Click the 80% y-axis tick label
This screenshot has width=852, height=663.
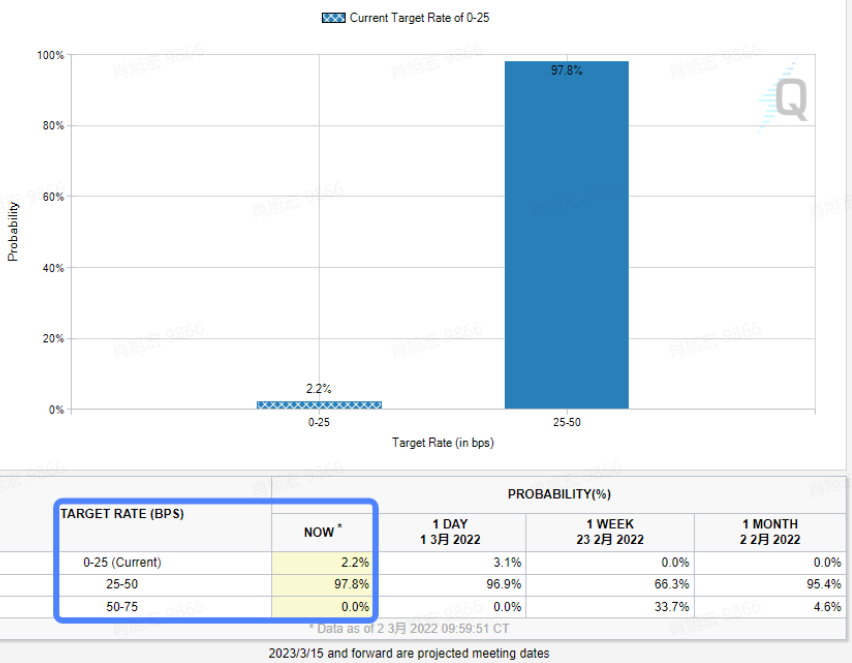click(53, 126)
